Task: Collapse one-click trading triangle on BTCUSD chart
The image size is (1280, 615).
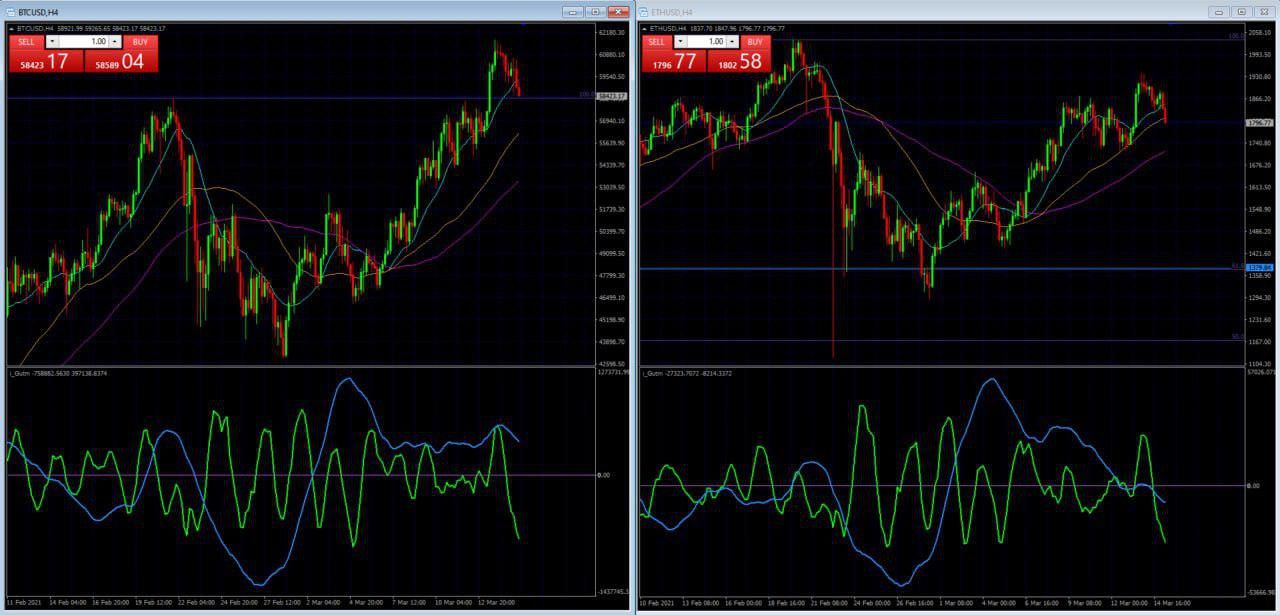Action: (x=12, y=29)
